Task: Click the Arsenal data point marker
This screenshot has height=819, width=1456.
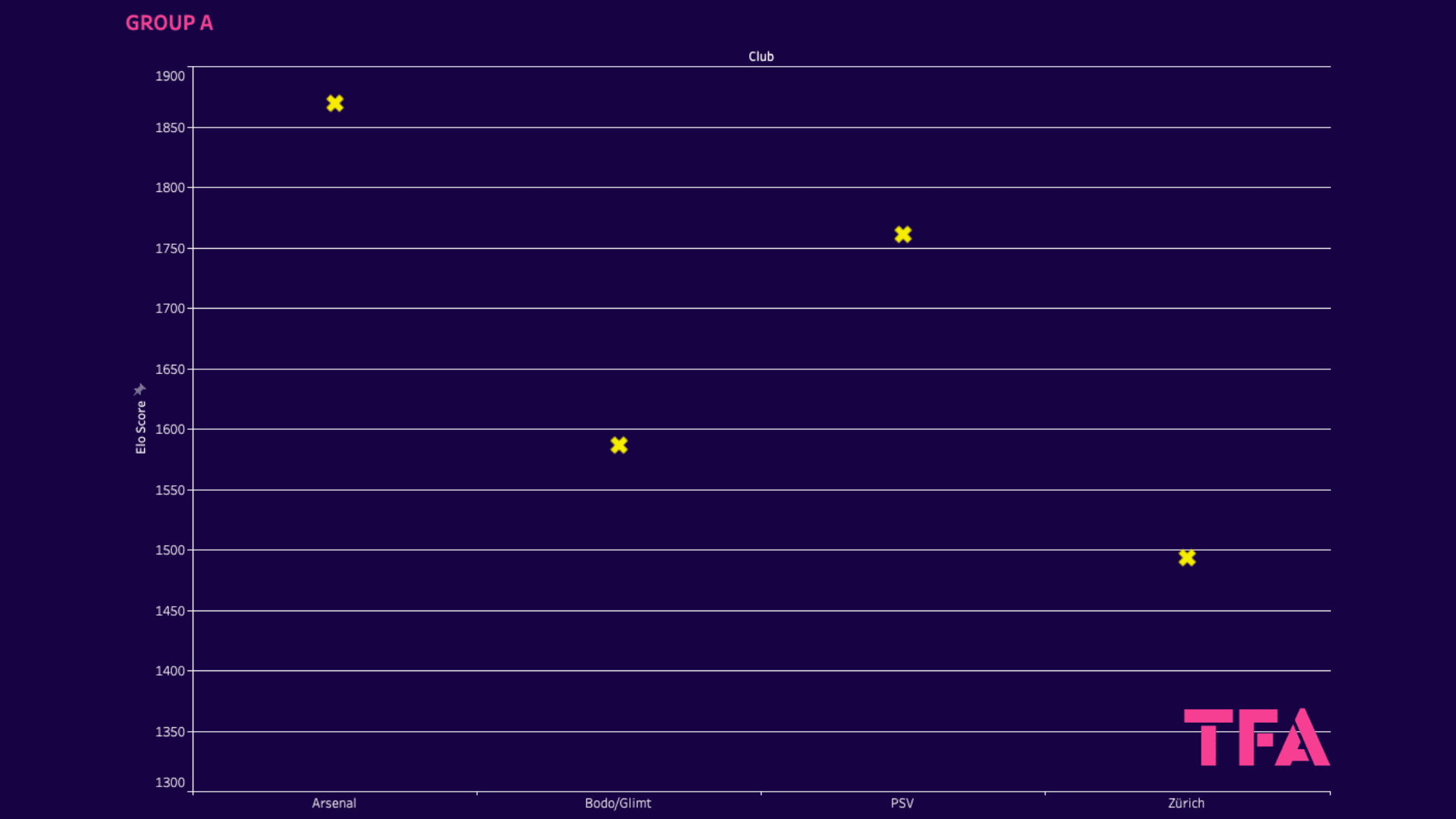Action: 335,103
